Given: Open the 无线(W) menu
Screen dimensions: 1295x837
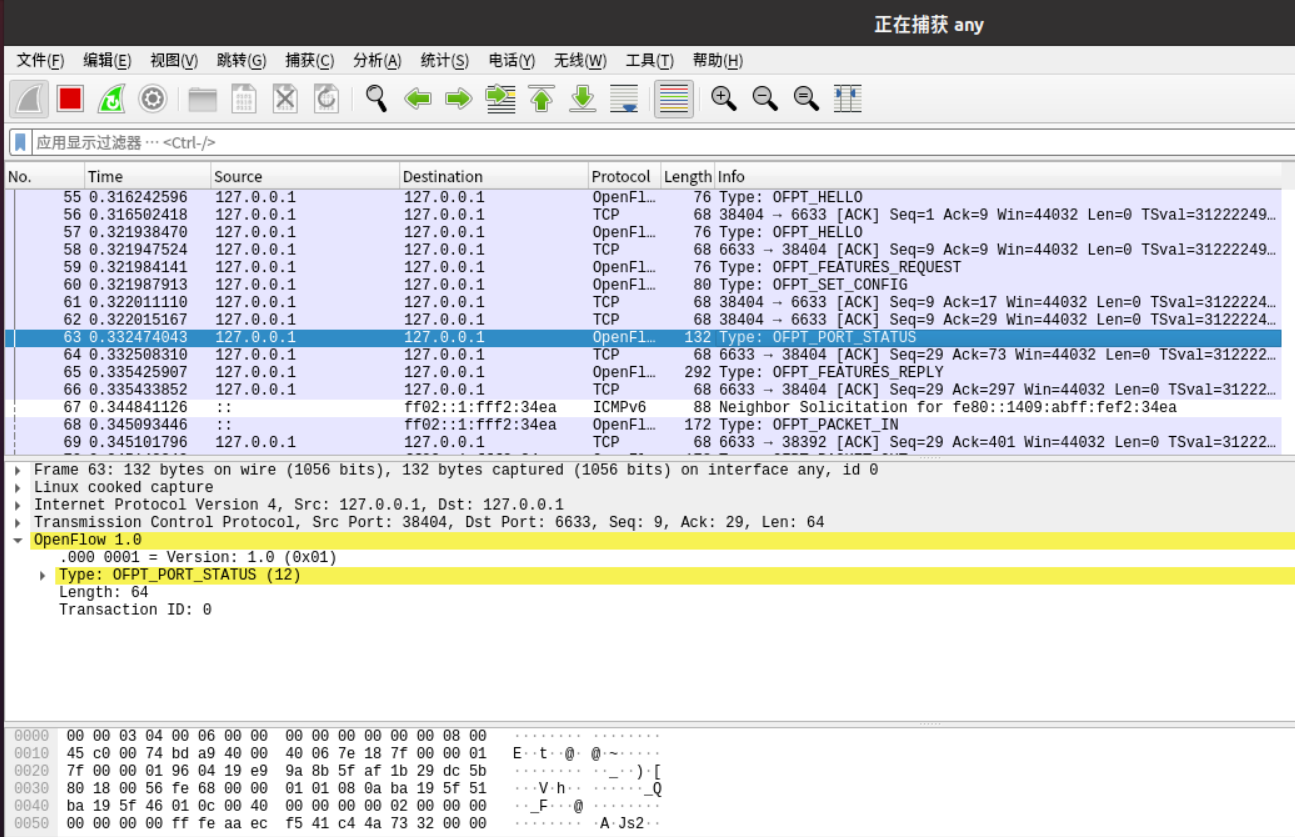Looking at the screenshot, I should [x=580, y=60].
